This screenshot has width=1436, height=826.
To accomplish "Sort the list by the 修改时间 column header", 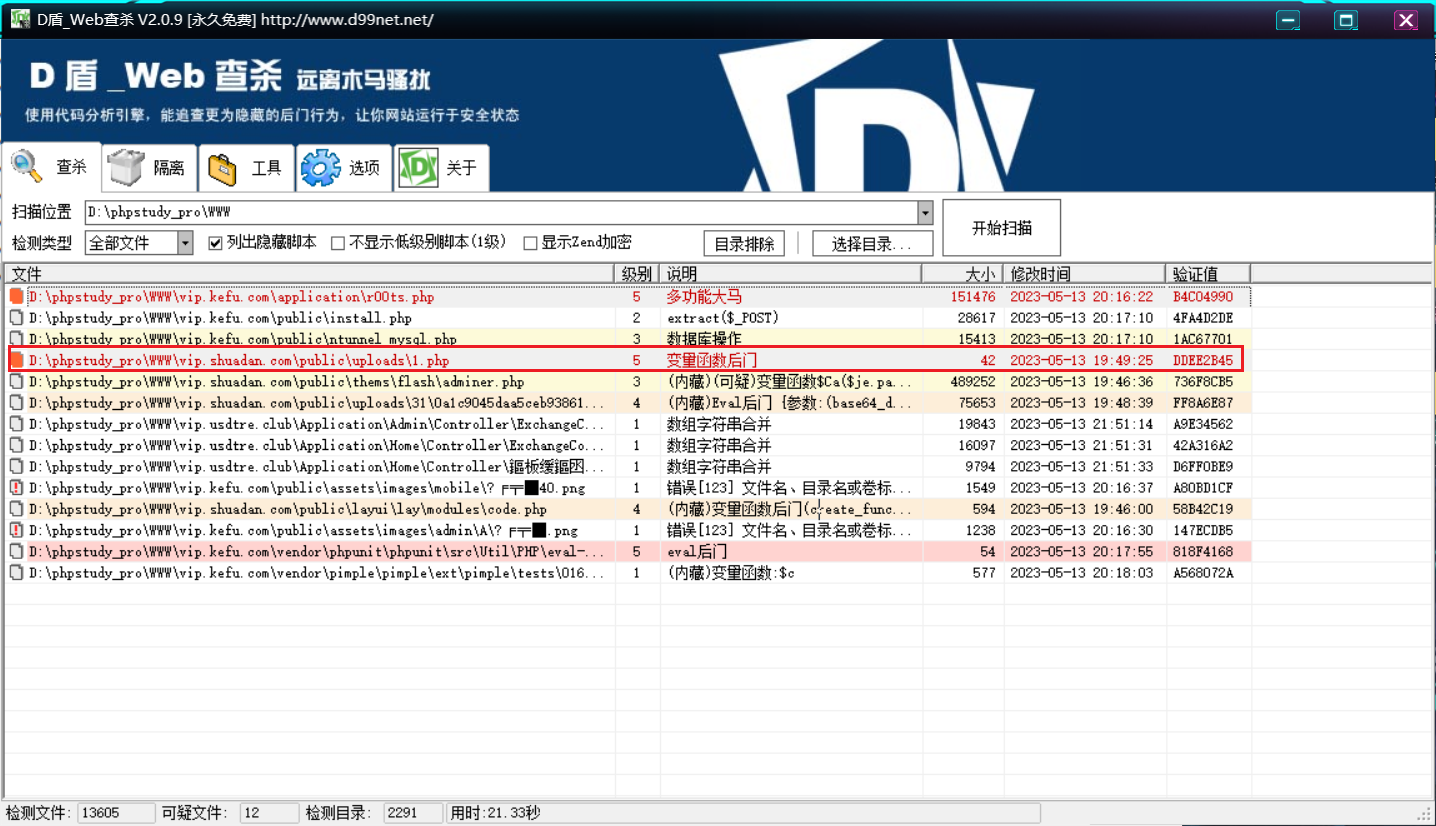I will [x=1085, y=274].
